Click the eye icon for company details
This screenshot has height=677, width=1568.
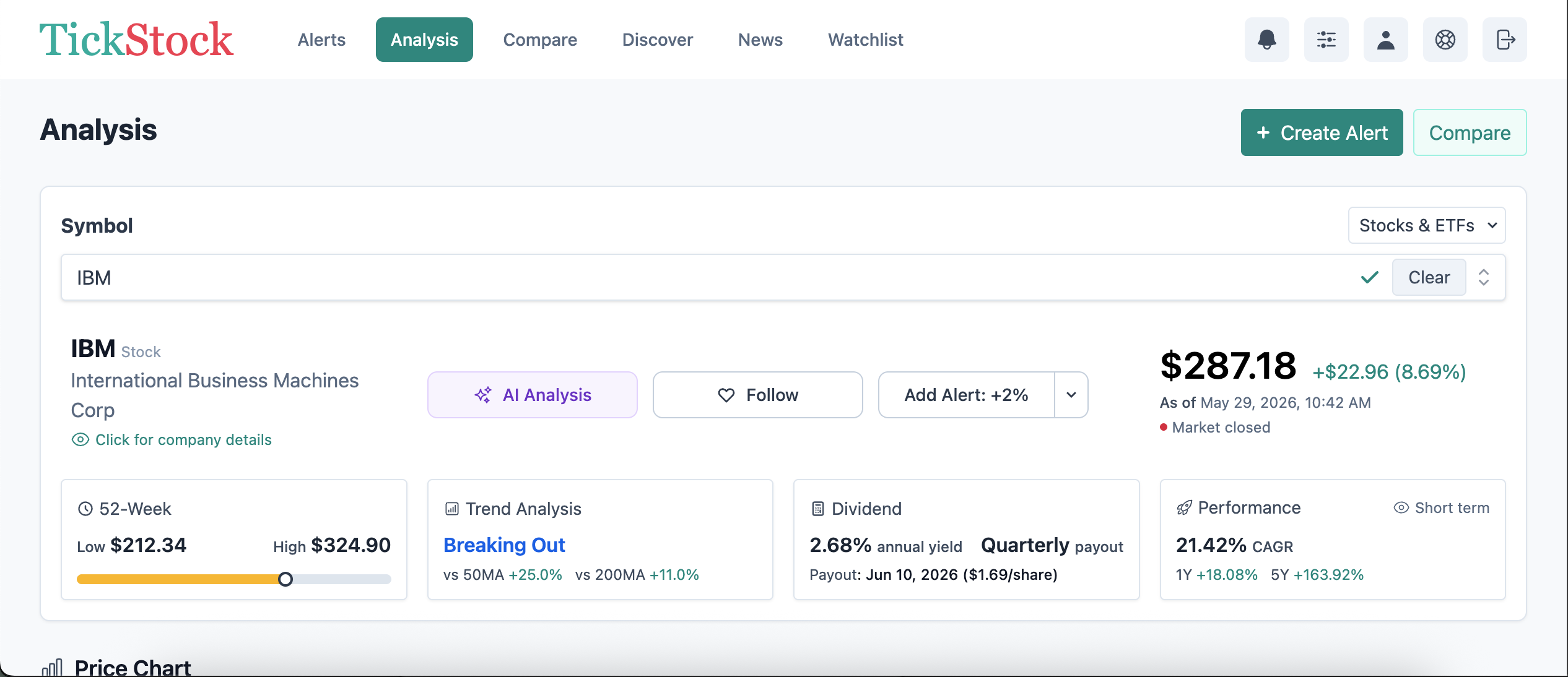point(80,439)
